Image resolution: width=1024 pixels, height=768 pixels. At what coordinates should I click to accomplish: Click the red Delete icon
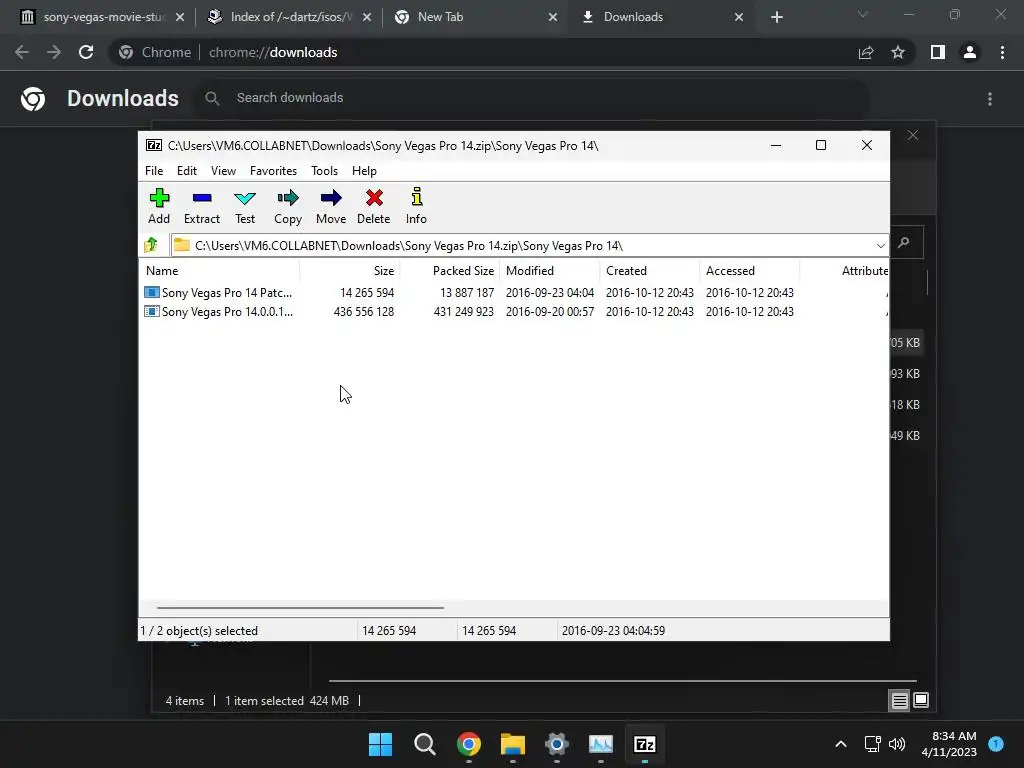(x=374, y=206)
